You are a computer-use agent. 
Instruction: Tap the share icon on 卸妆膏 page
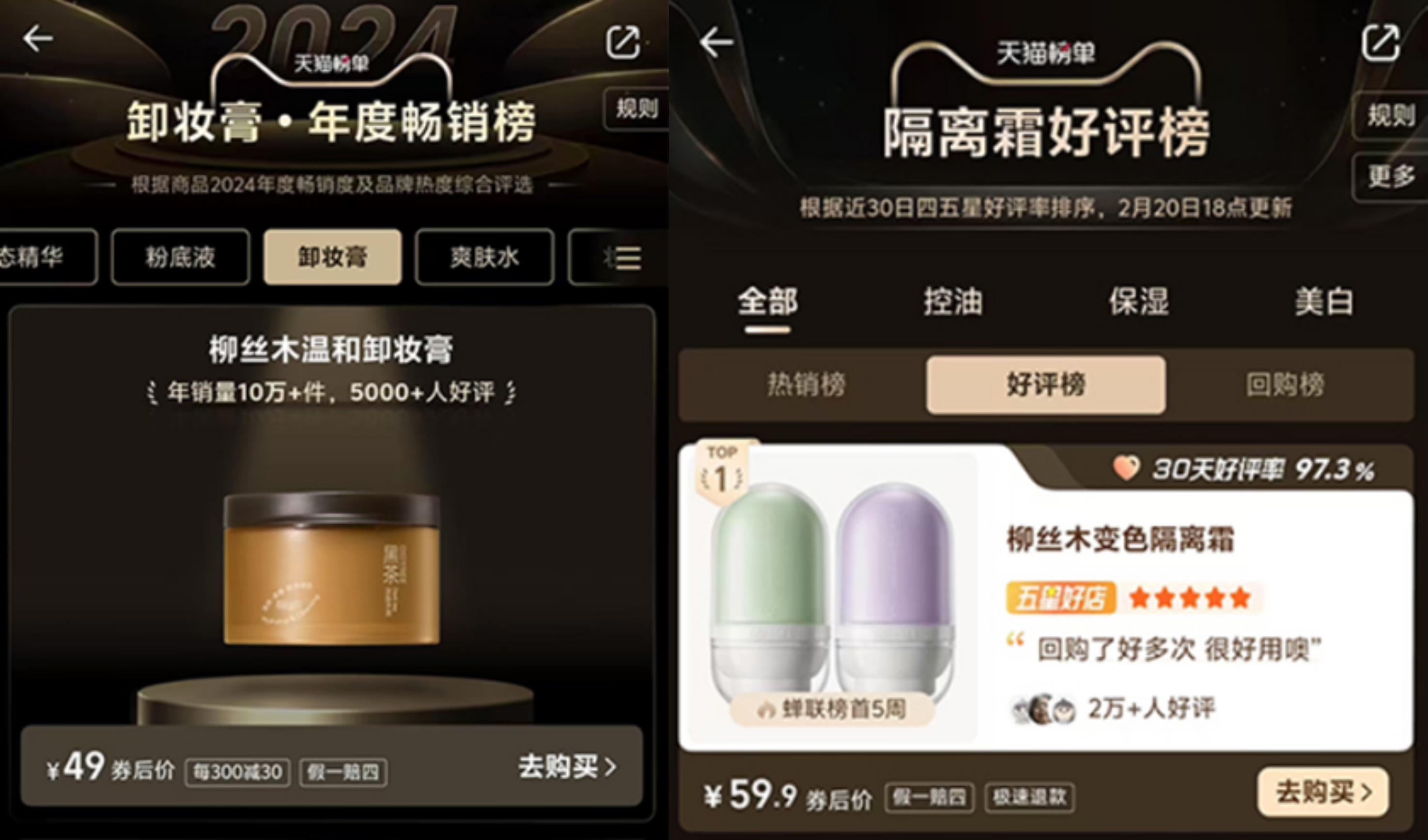[623, 41]
